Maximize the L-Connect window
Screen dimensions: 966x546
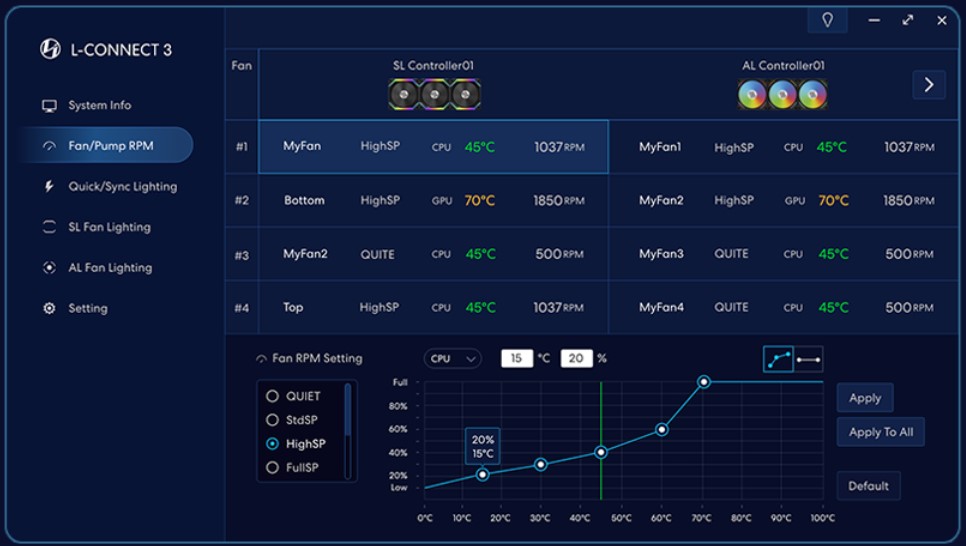[907, 20]
